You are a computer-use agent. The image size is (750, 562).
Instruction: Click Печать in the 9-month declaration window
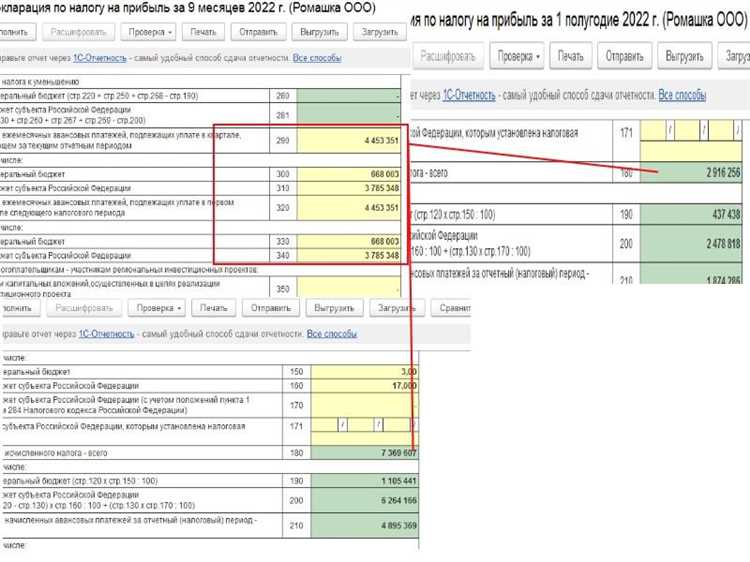pyautogui.click(x=203, y=32)
